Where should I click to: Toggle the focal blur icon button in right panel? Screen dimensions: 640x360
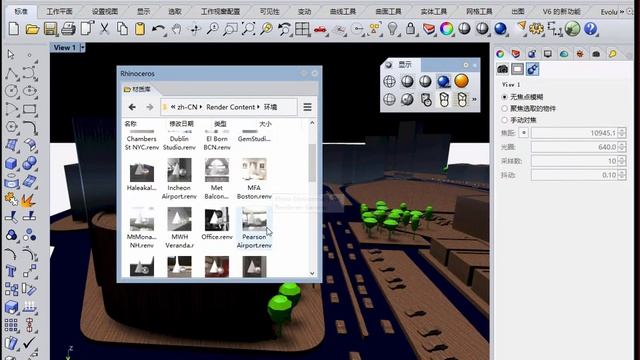(532, 69)
